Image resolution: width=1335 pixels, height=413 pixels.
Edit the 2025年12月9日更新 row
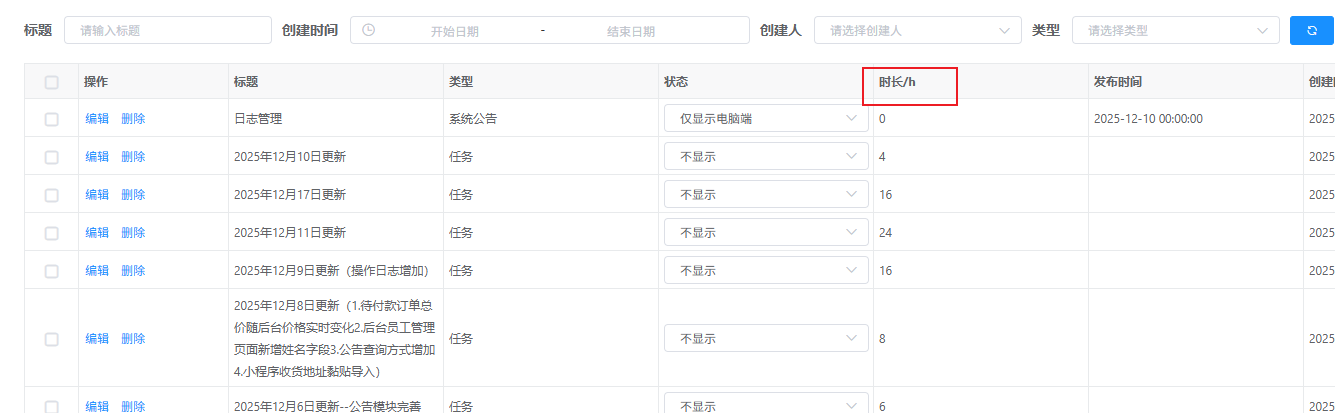click(97, 271)
